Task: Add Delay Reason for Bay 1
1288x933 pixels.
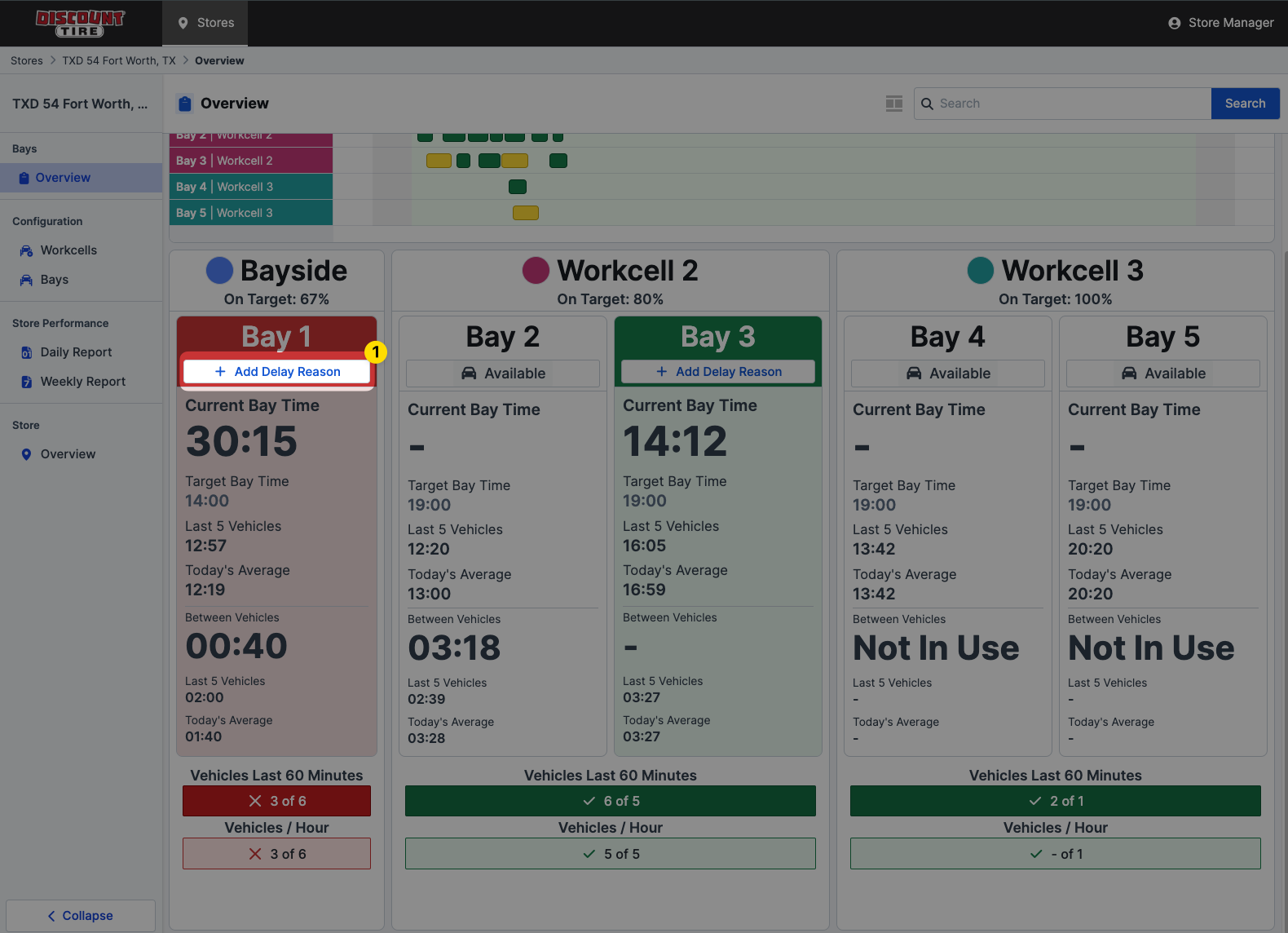Action: tap(277, 372)
